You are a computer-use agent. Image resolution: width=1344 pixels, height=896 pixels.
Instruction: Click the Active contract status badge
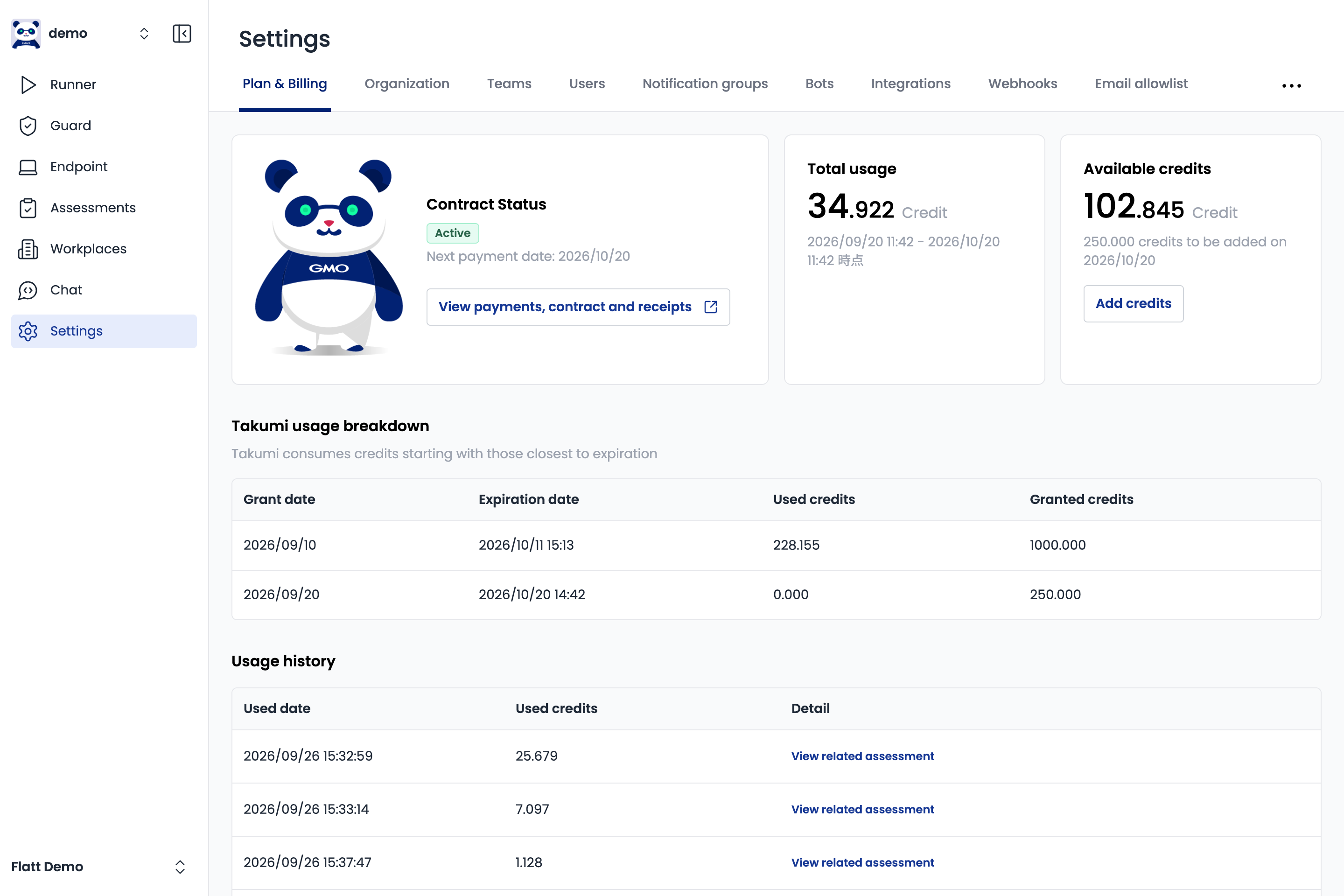point(453,233)
